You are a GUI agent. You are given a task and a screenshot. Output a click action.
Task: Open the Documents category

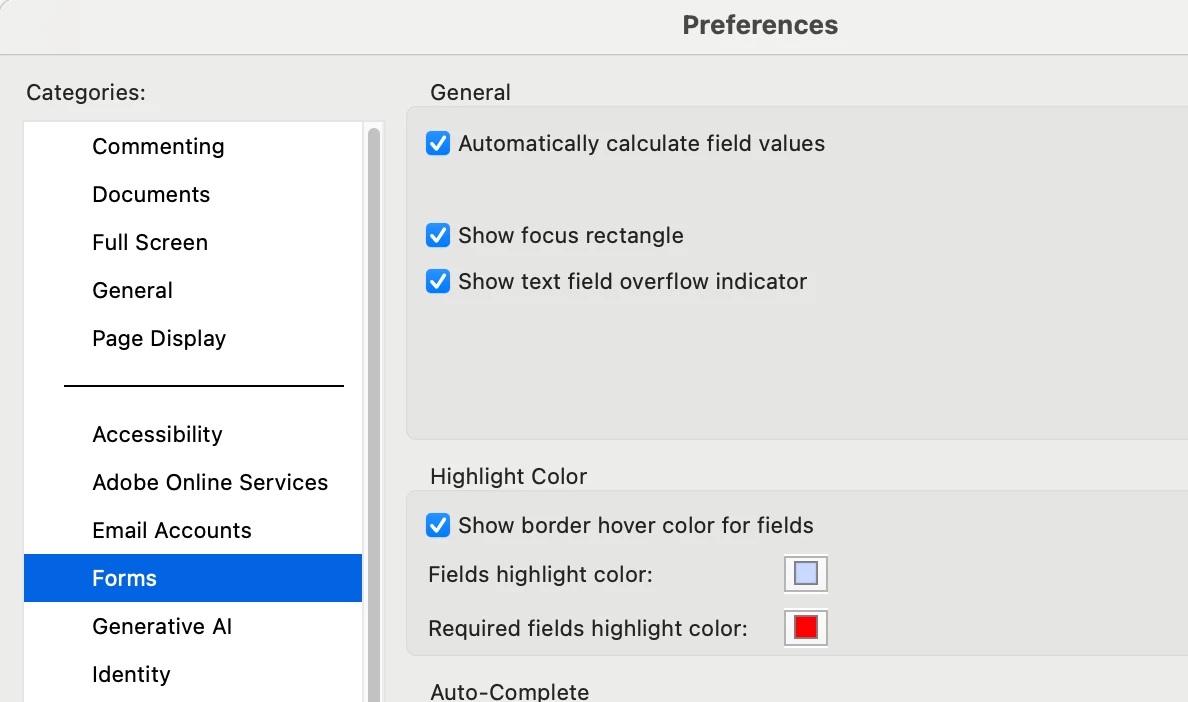coord(151,195)
